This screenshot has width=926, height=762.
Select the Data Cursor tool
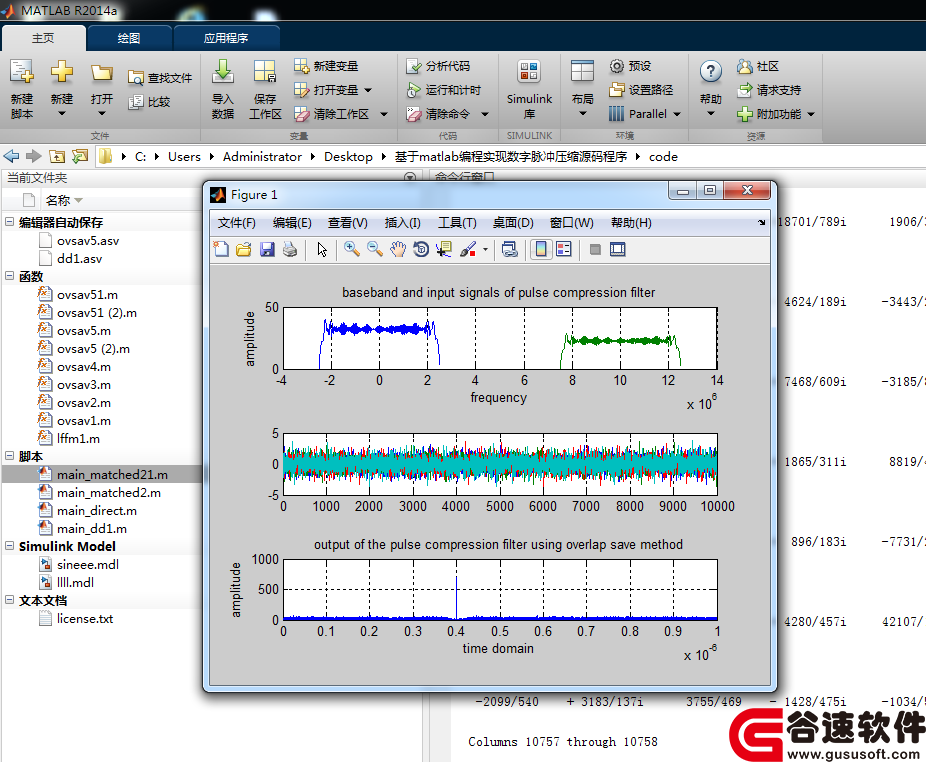(444, 249)
